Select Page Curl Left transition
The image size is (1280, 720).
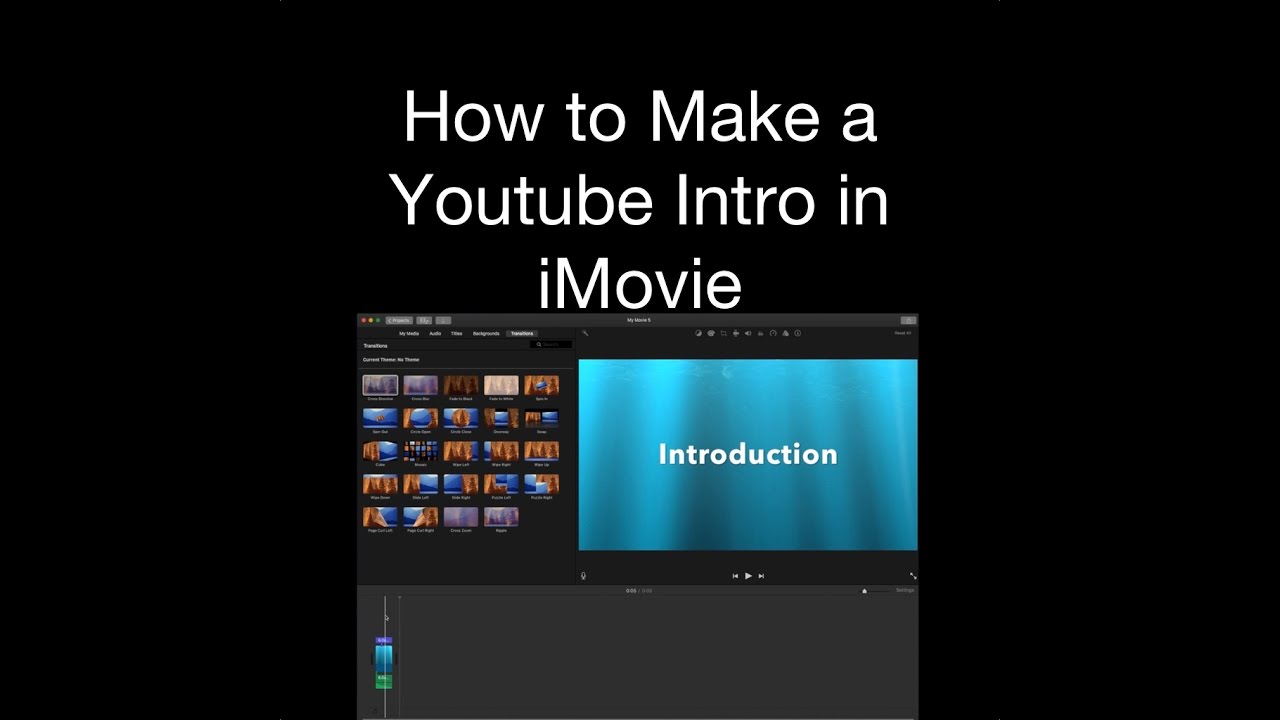(x=380, y=517)
